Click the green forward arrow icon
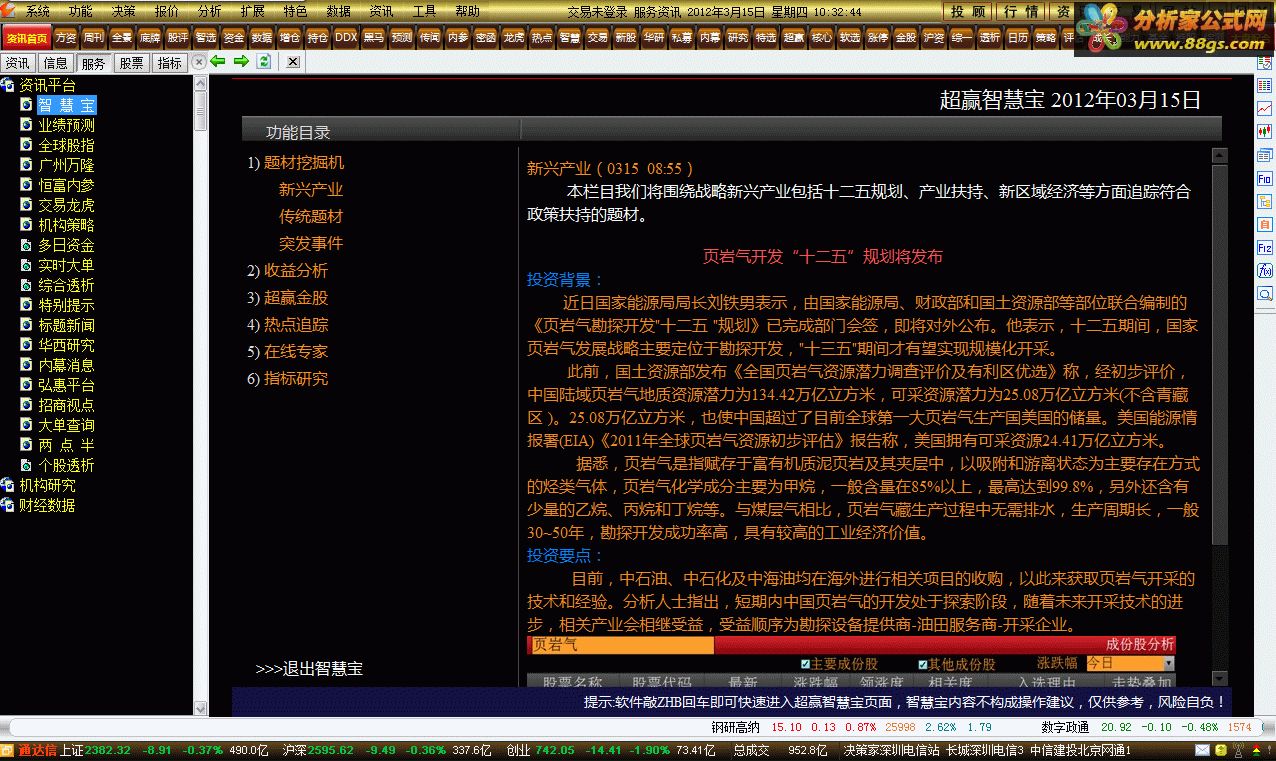Screen dimensions: 1276x761 click(241, 62)
